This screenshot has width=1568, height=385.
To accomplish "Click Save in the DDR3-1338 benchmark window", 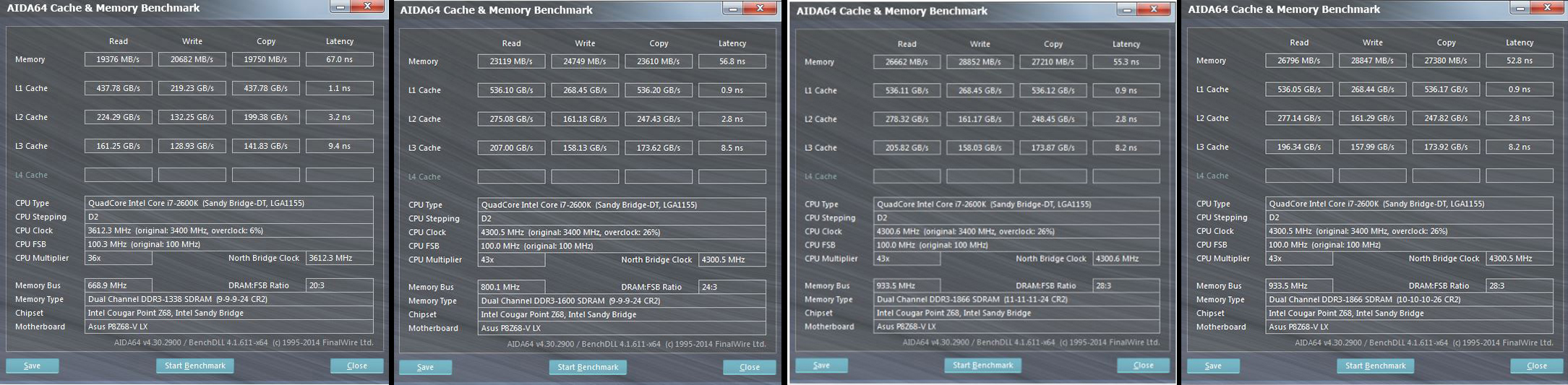I will pyautogui.click(x=33, y=365).
